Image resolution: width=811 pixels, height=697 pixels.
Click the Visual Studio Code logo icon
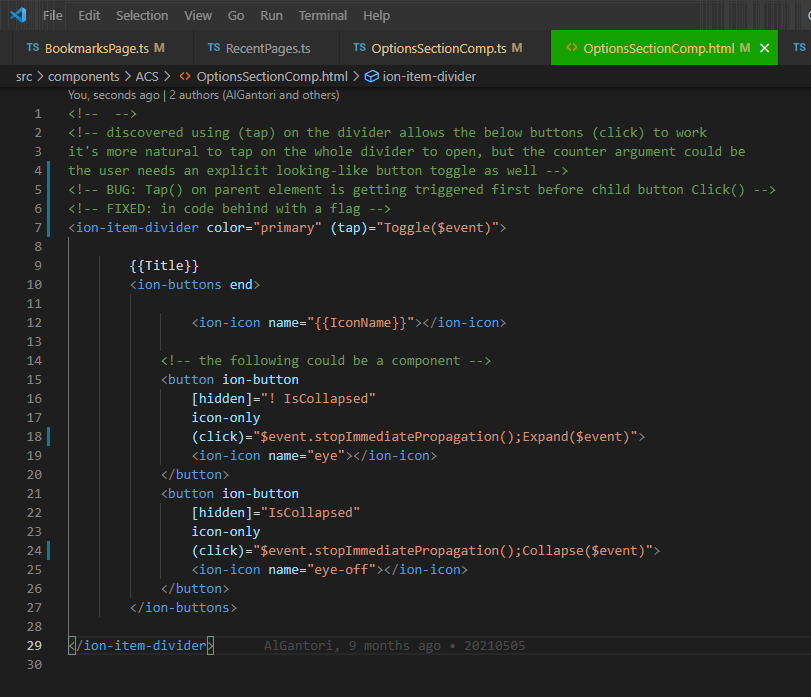17,15
